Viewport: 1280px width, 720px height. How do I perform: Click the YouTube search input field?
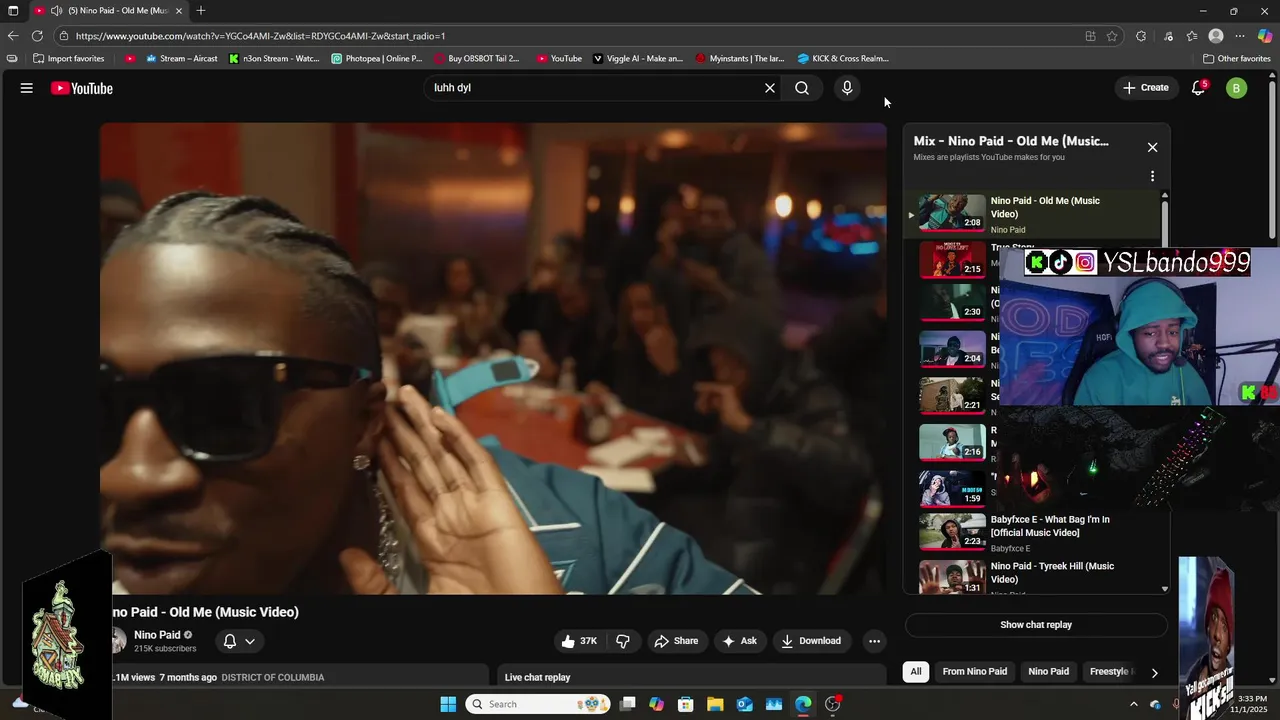coord(595,88)
